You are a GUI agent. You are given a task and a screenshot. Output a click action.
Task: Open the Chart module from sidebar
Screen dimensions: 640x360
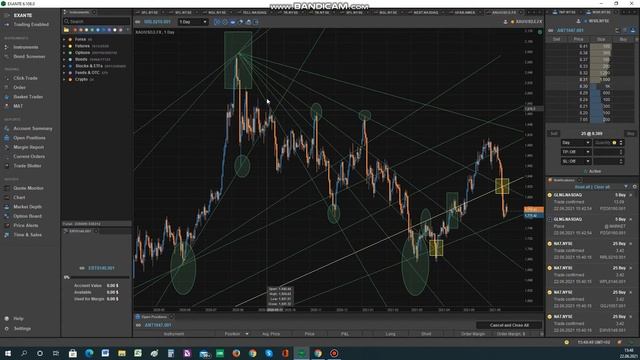[19, 198]
